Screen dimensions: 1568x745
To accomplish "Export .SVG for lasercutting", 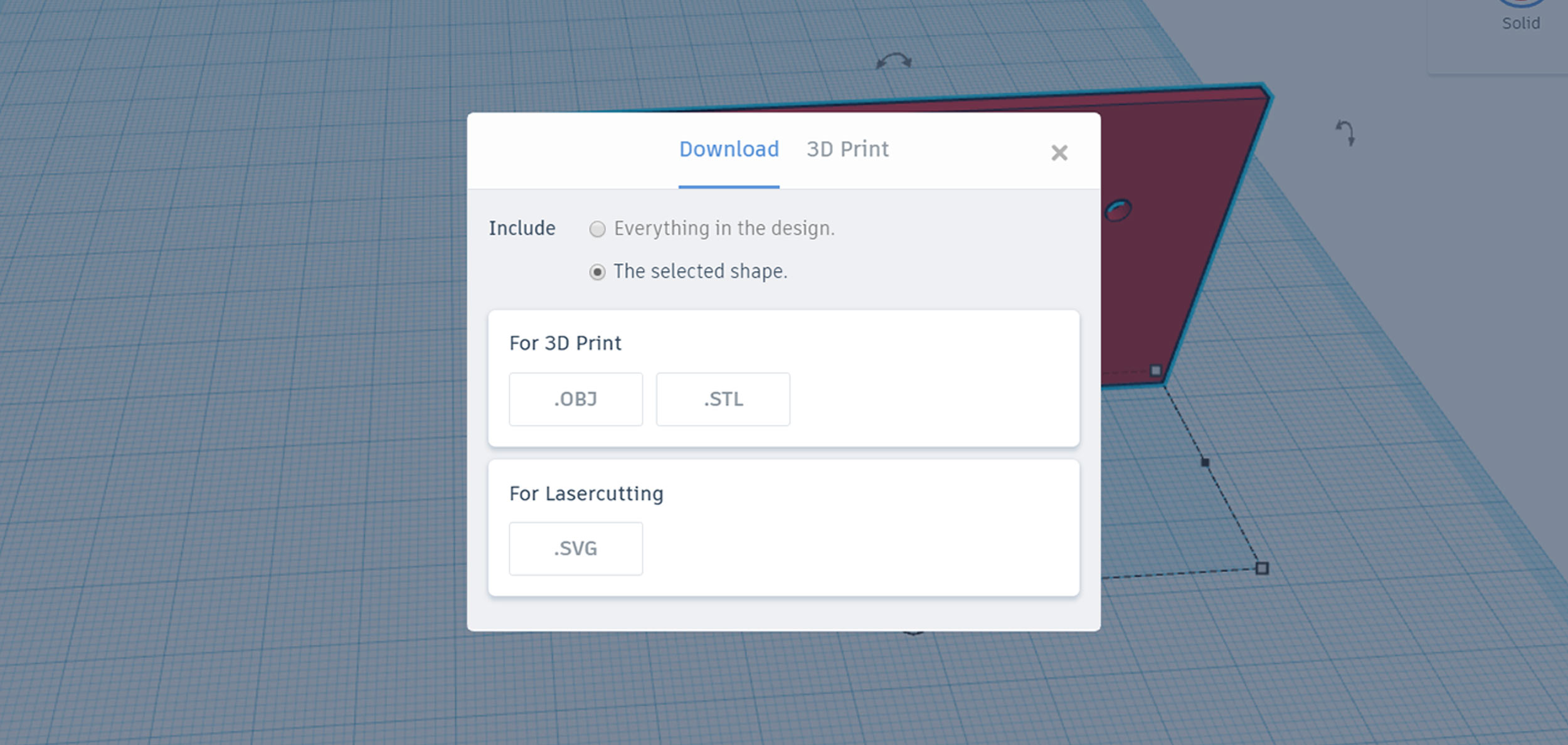I will (x=575, y=549).
